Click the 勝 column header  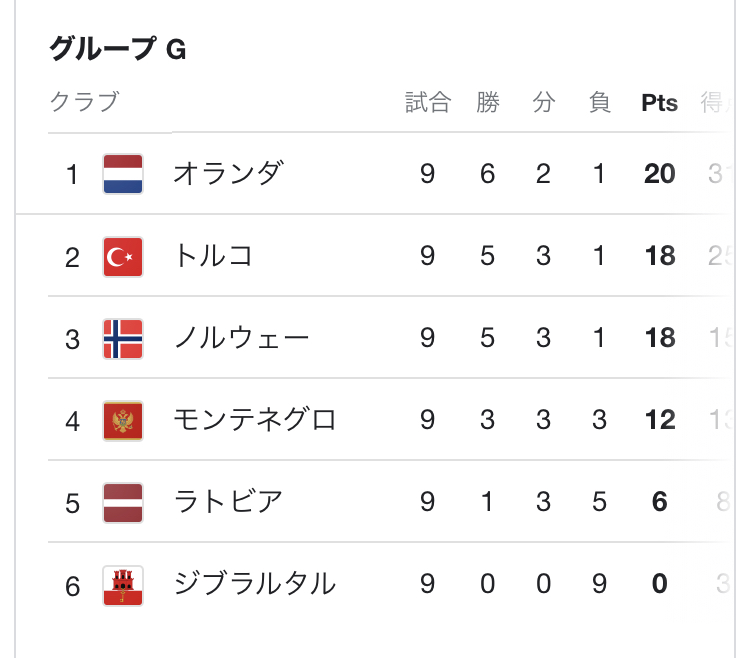(487, 102)
